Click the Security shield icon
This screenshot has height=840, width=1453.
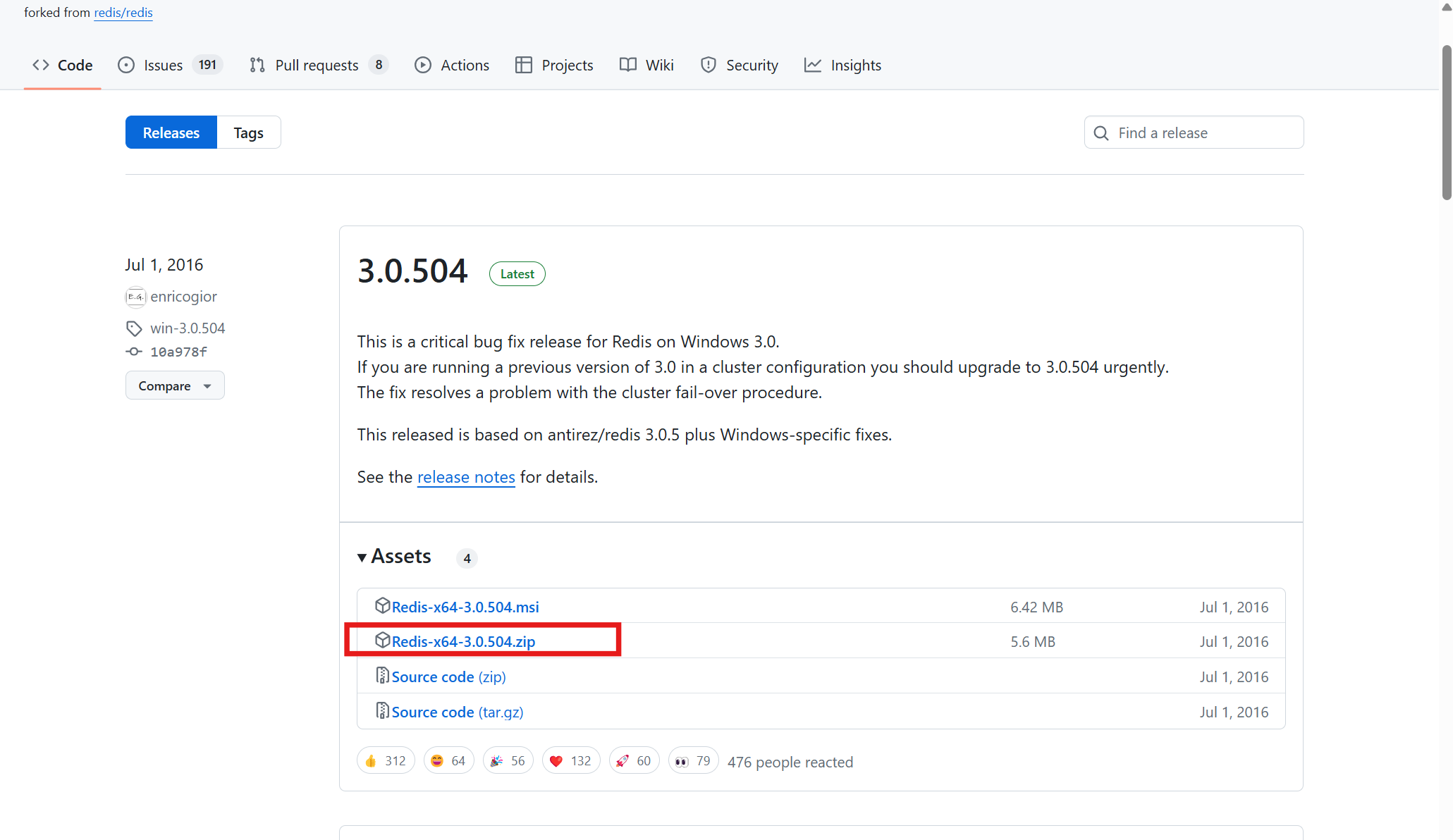tap(709, 65)
